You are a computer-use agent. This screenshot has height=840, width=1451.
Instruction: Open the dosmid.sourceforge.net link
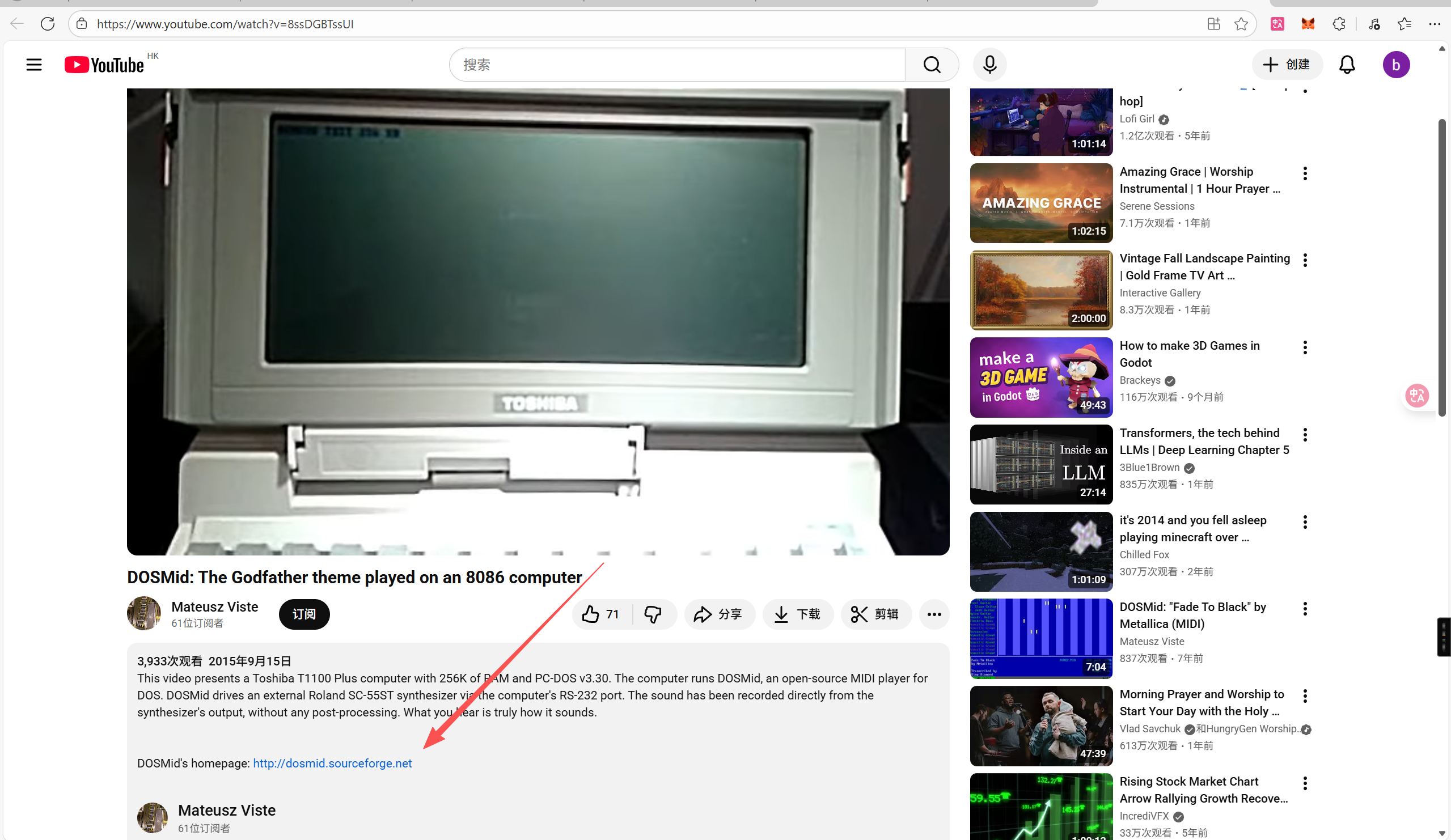pyautogui.click(x=332, y=763)
